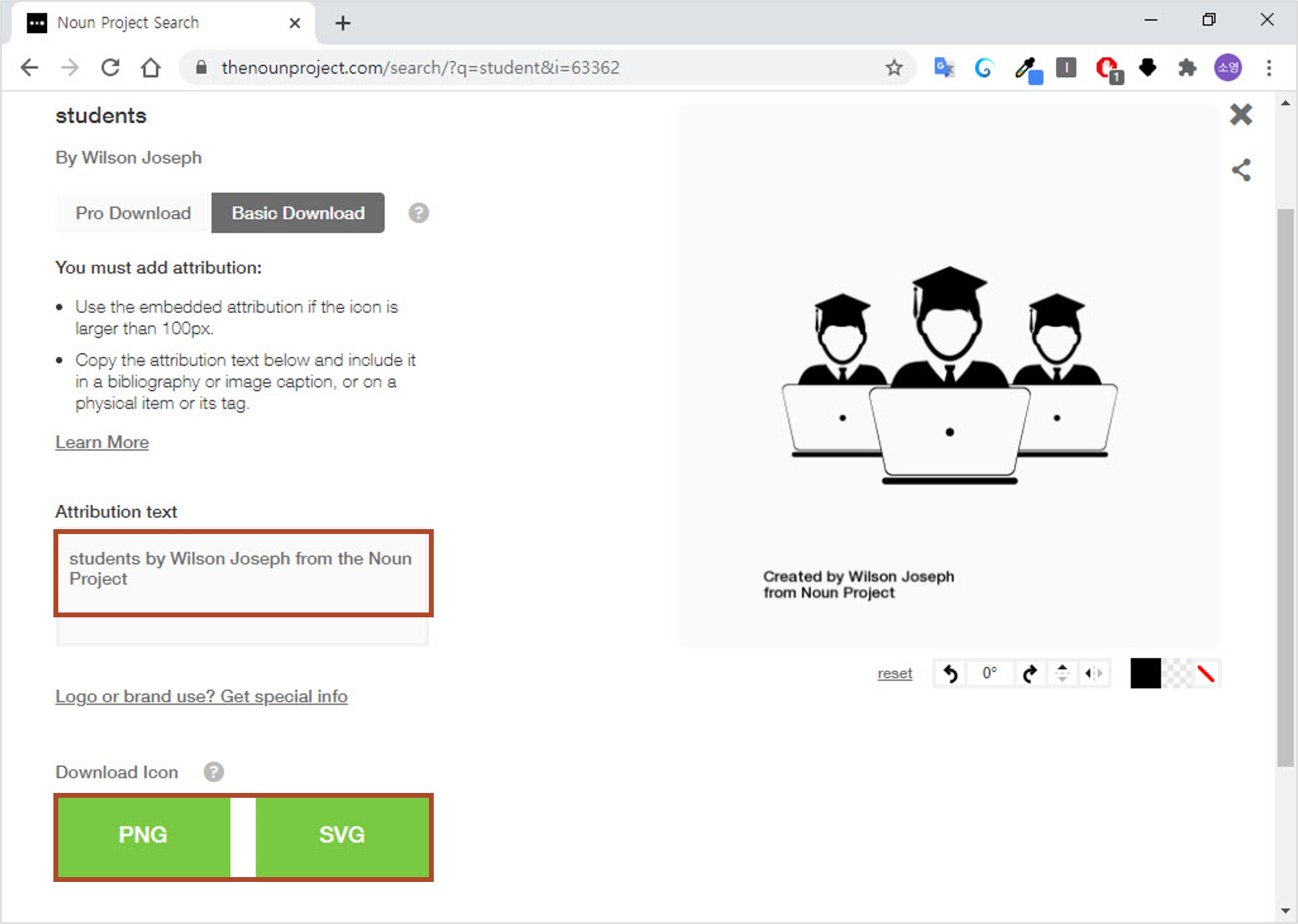The image size is (1298, 924).
Task: Click the scrollbar up arrow
Action: [x=1286, y=104]
